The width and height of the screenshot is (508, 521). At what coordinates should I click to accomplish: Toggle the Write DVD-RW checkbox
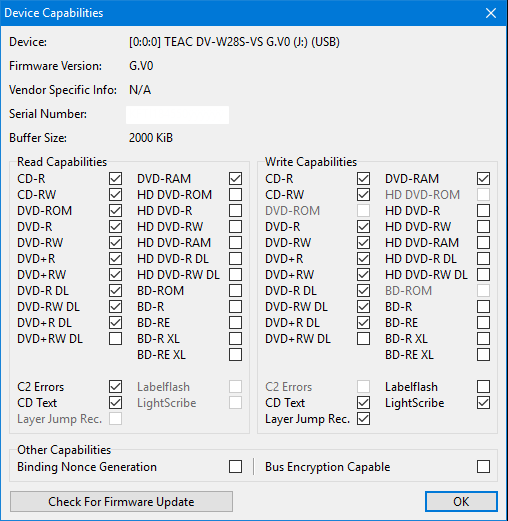click(363, 243)
